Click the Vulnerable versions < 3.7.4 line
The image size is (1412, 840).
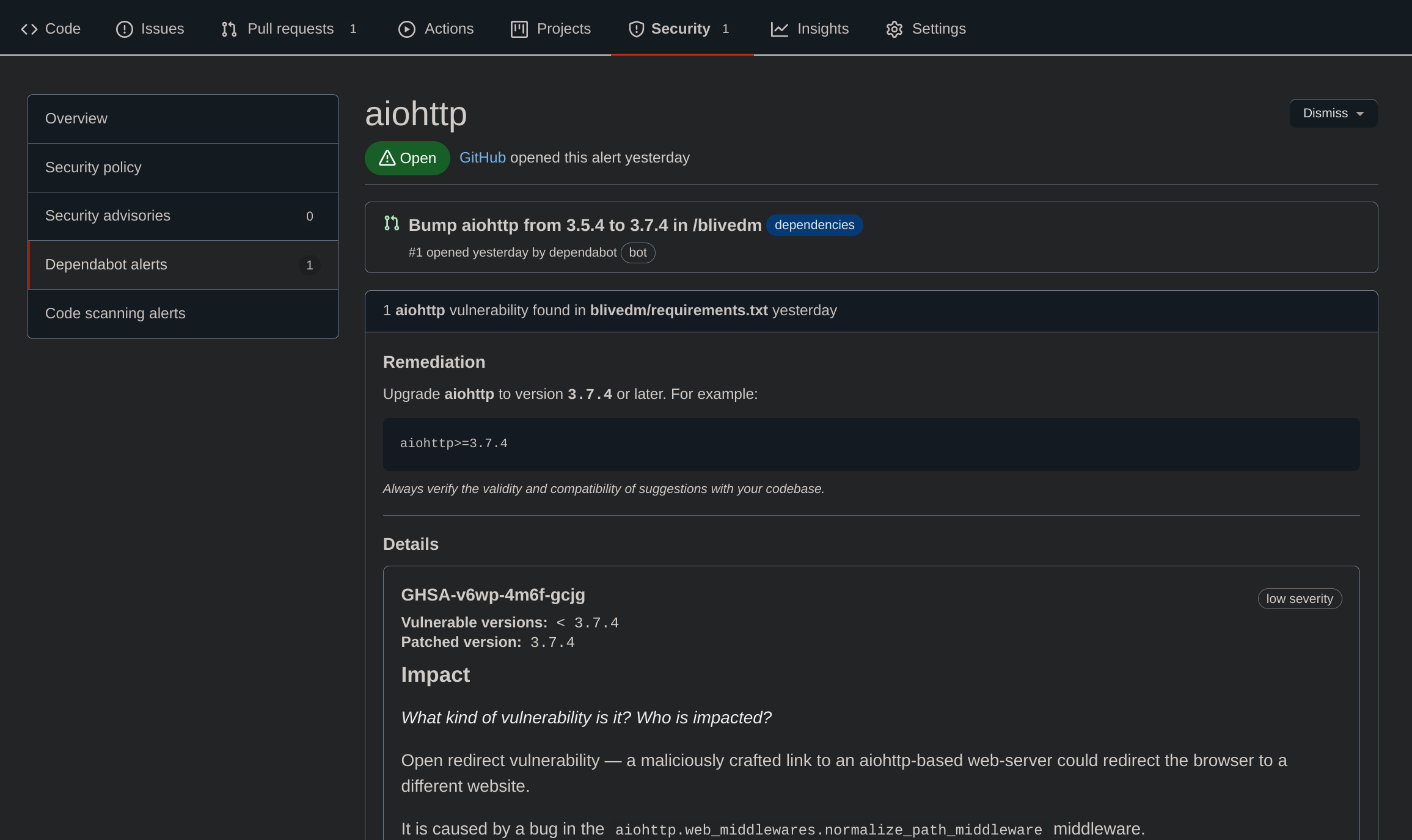coord(510,623)
